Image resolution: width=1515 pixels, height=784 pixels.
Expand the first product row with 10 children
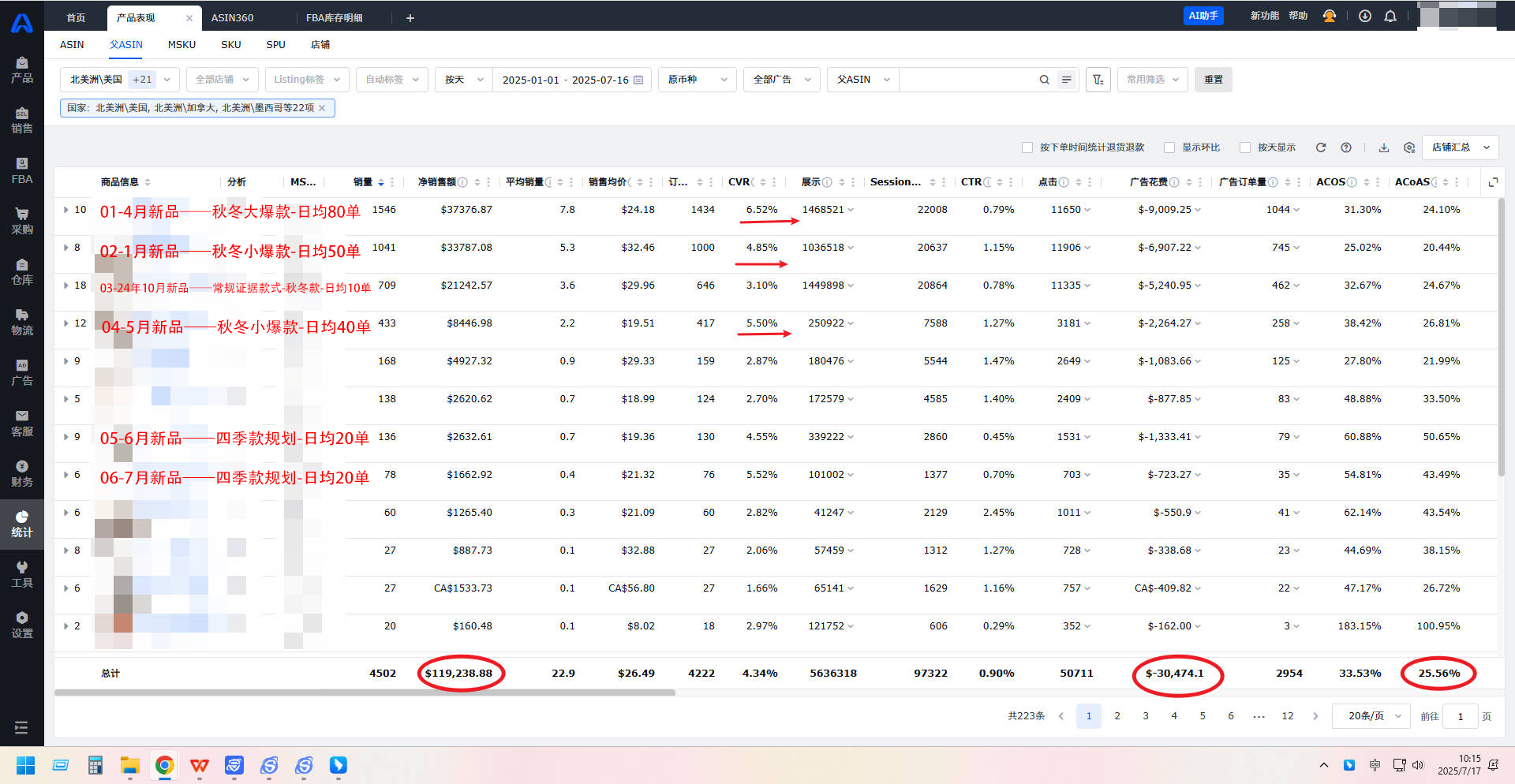[66, 210]
